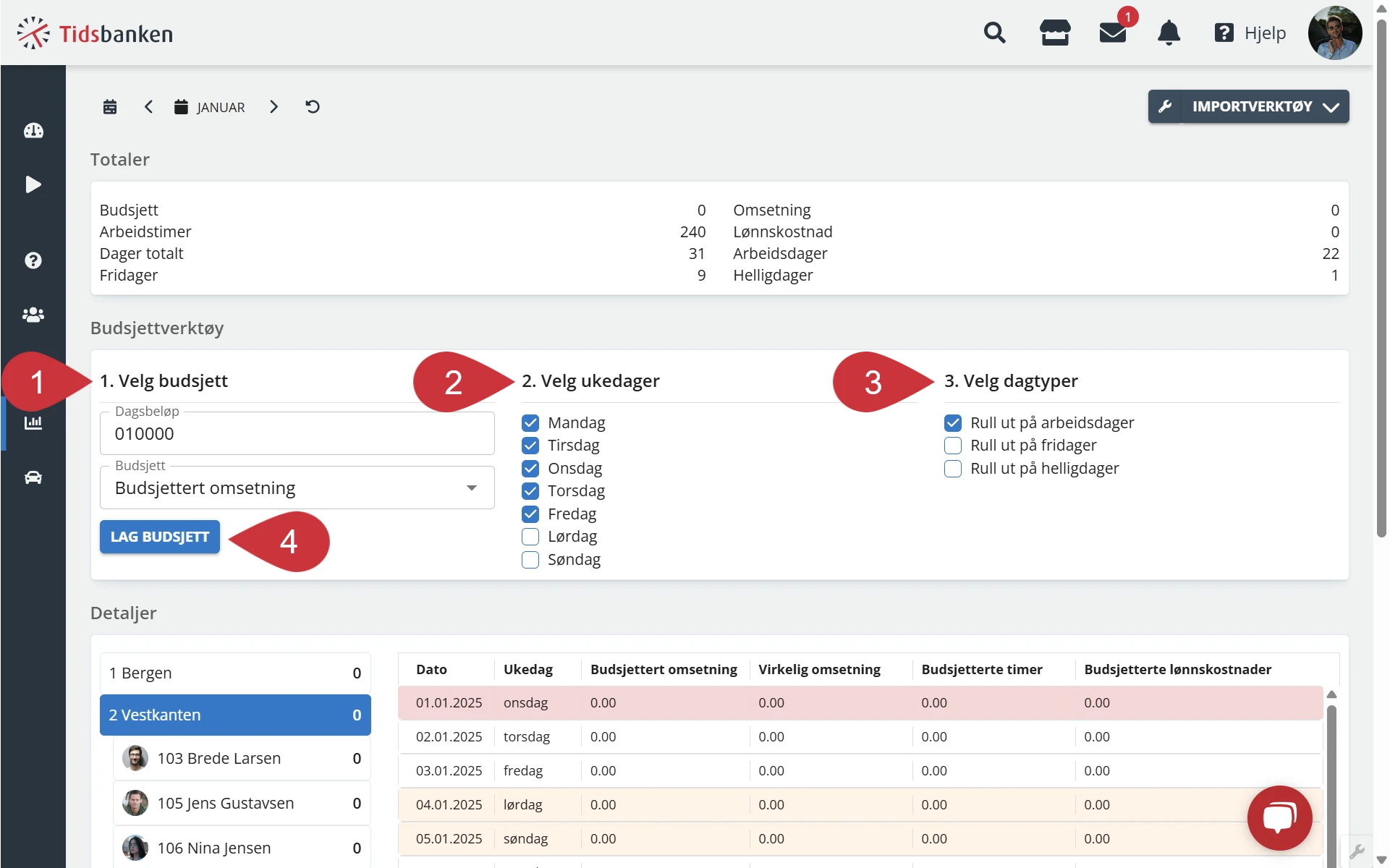Click the calendar view icon in toolbar
Image resolution: width=1390 pixels, height=868 pixels.
110,107
